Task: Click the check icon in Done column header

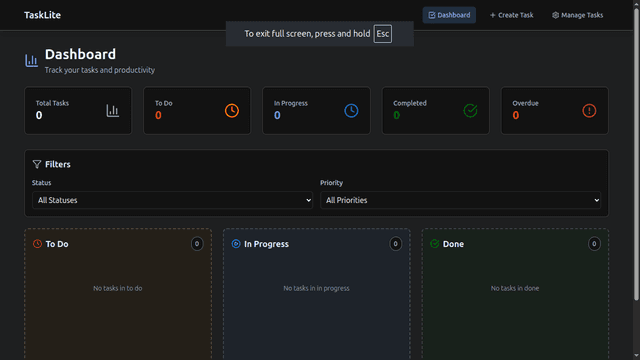Action: click(x=435, y=244)
